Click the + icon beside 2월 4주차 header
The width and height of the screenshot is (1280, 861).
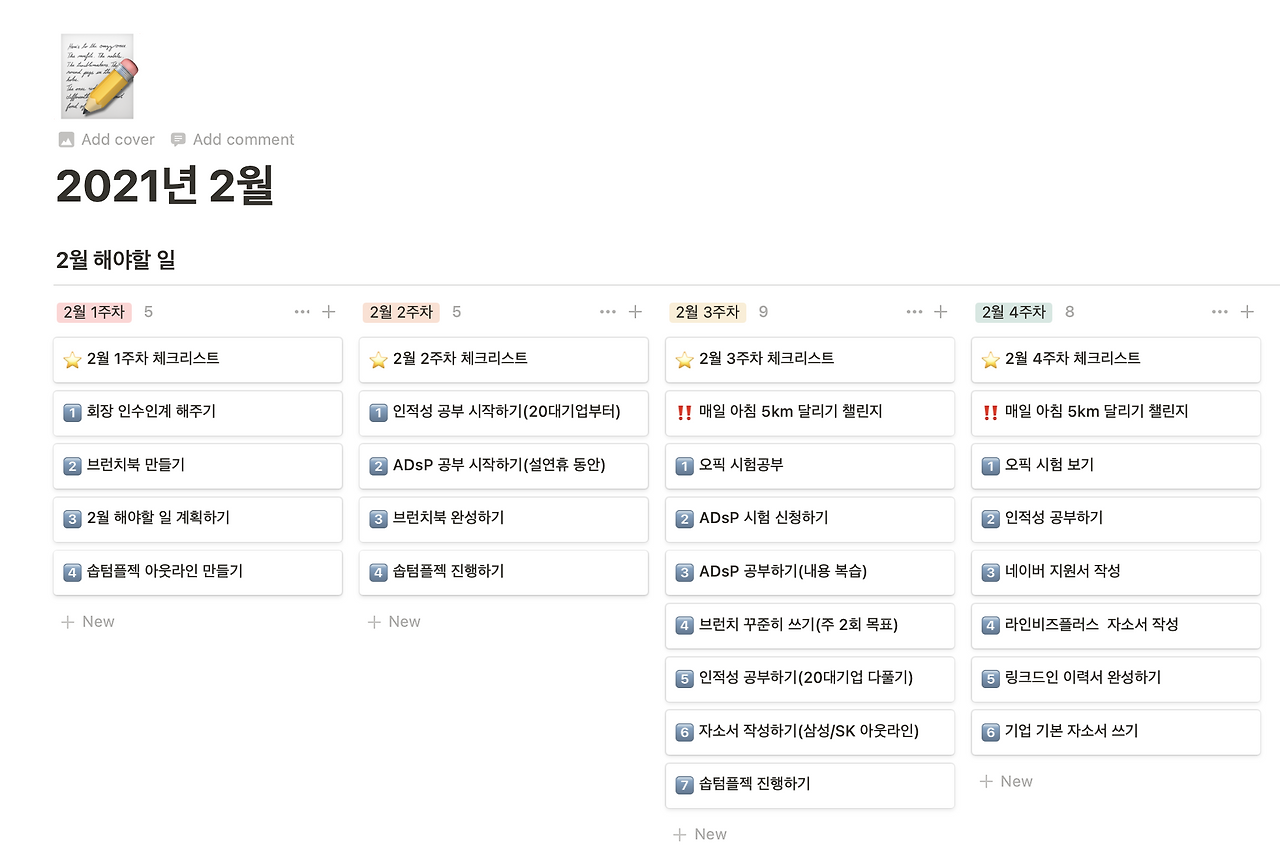tap(1248, 311)
